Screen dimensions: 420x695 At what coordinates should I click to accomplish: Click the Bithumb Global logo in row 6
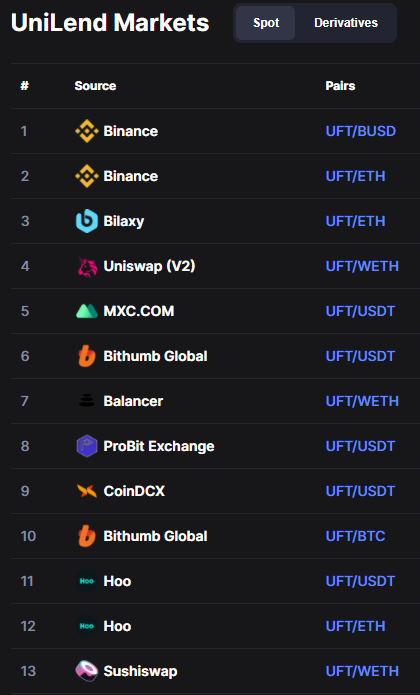[x=86, y=356]
